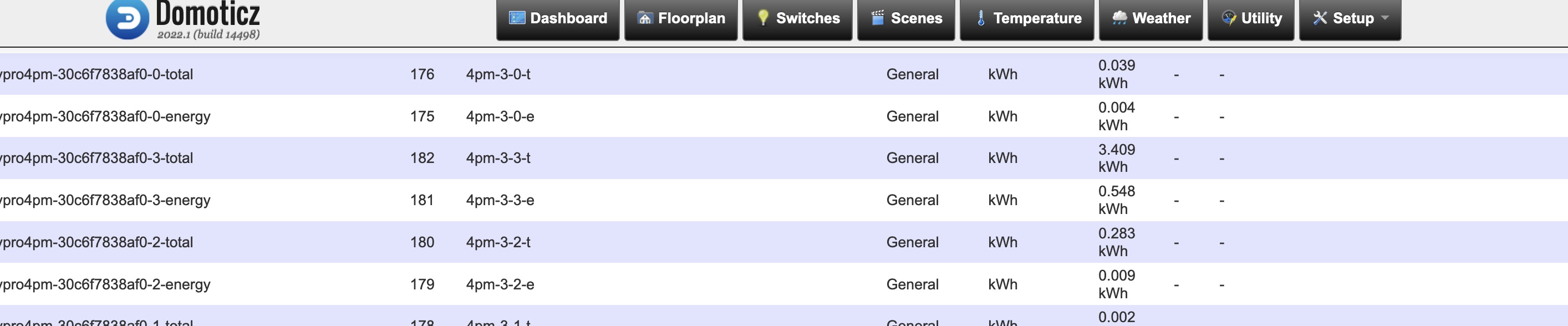Switch to the Utility tab
This screenshot has height=326, width=1568.
pos(1250,19)
